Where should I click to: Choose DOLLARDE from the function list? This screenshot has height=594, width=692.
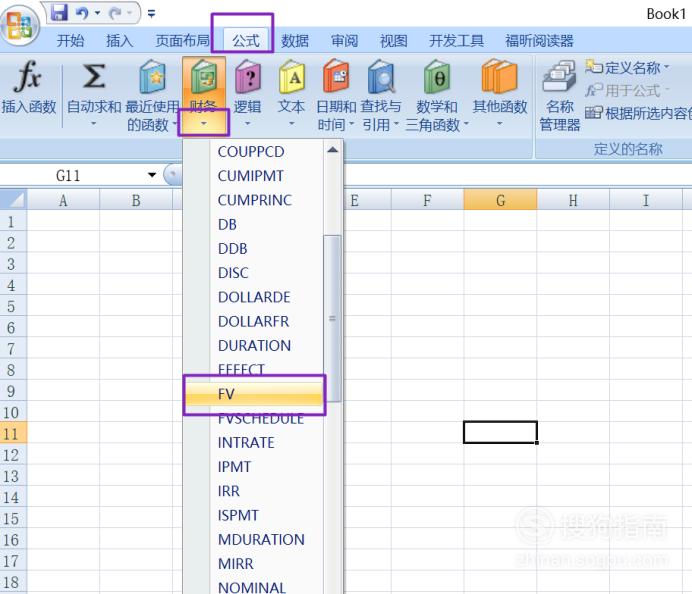[253, 297]
